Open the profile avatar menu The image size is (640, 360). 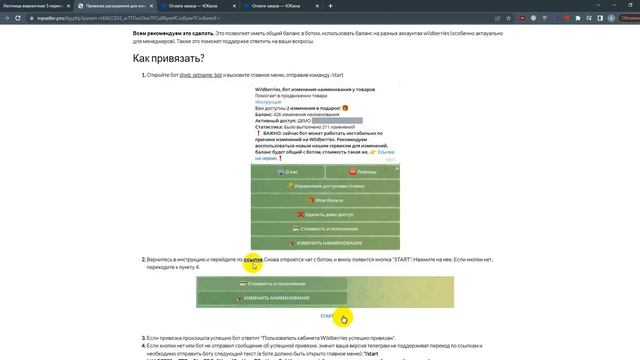[611, 18]
